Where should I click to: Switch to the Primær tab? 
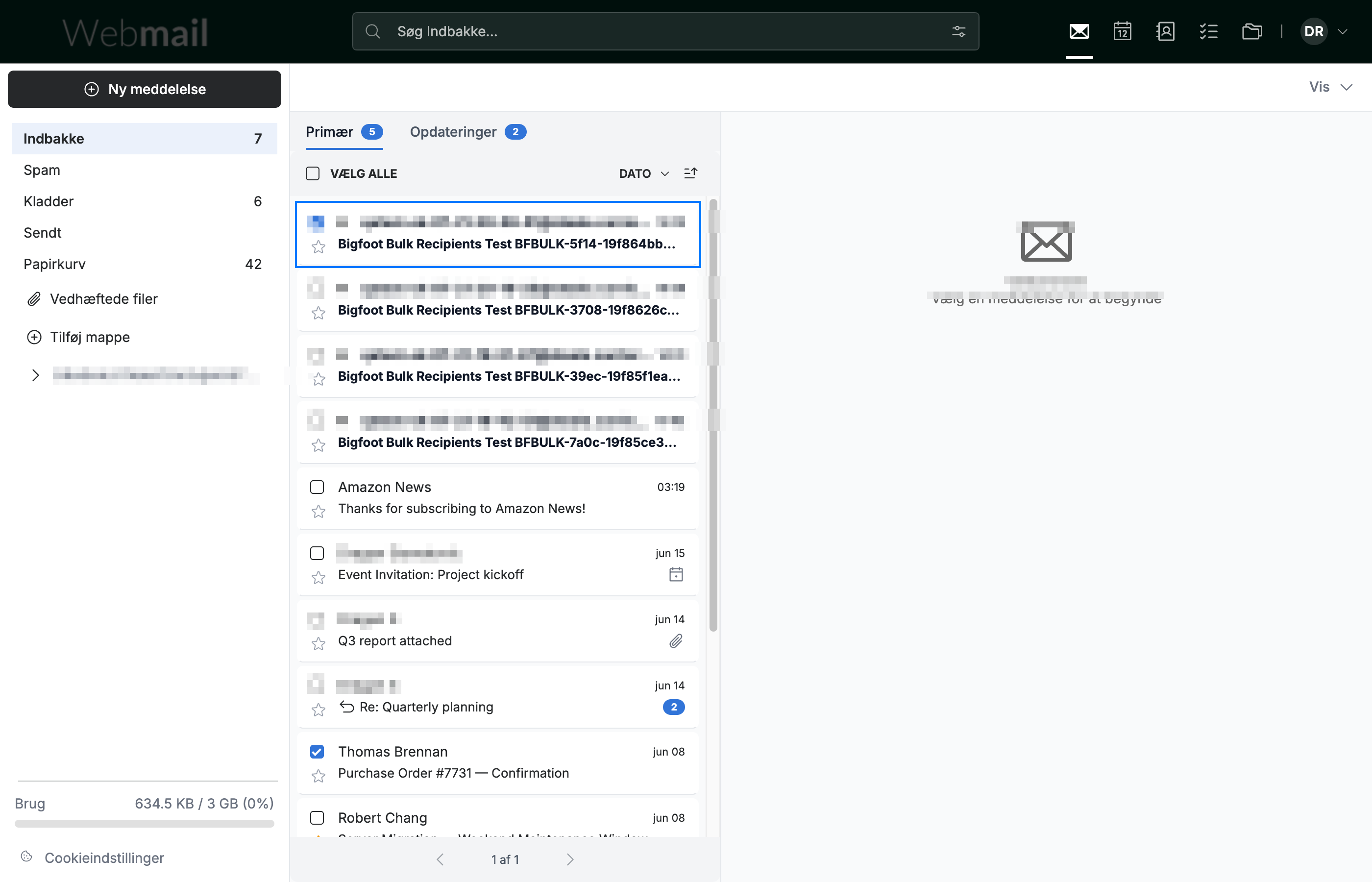click(x=344, y=132)
